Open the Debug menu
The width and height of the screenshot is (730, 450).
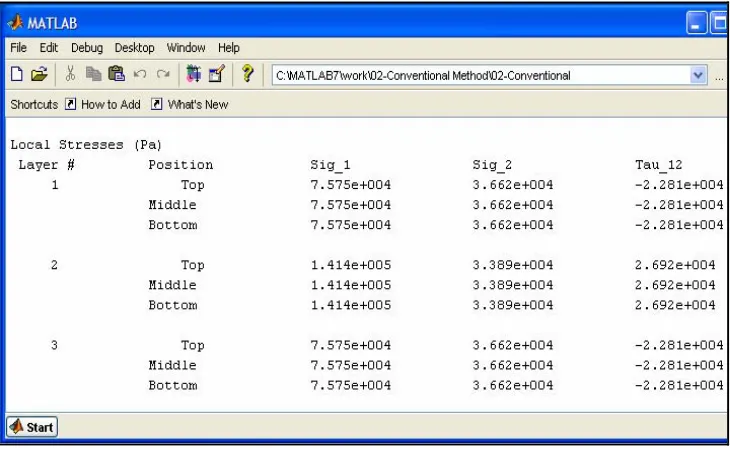87,48
